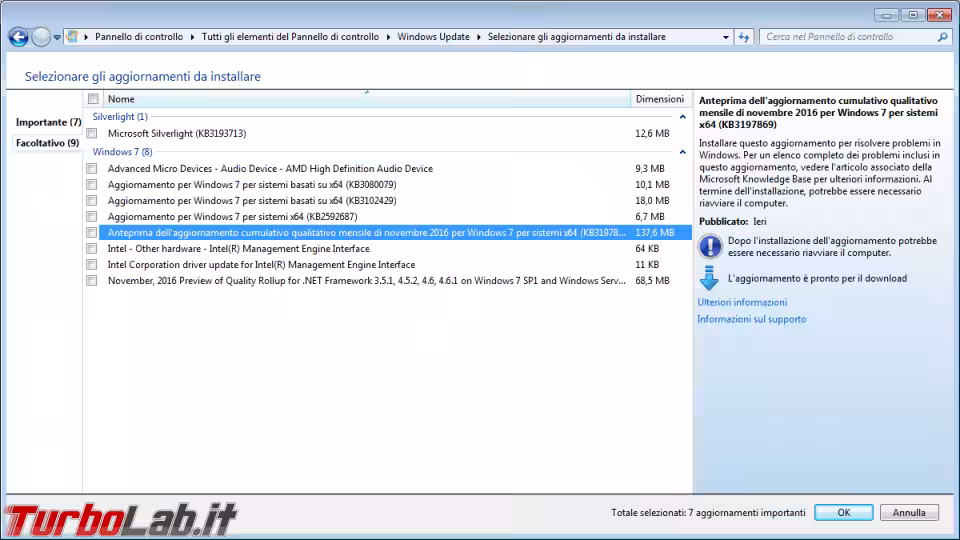Image resolution: width=960 pixels, height=540 pixels.
Task: Click the '68,5 MB' size value
Action: click(652, 280)
